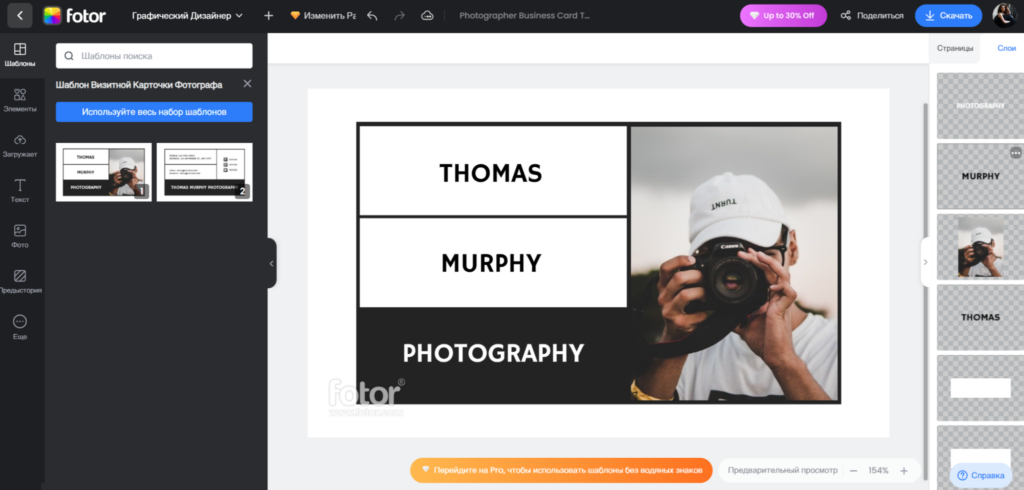Viewport: 1024px width, 490px height.
Task: Click Используйте весь набор шаблонов button
Action: (x=154, y=112)
